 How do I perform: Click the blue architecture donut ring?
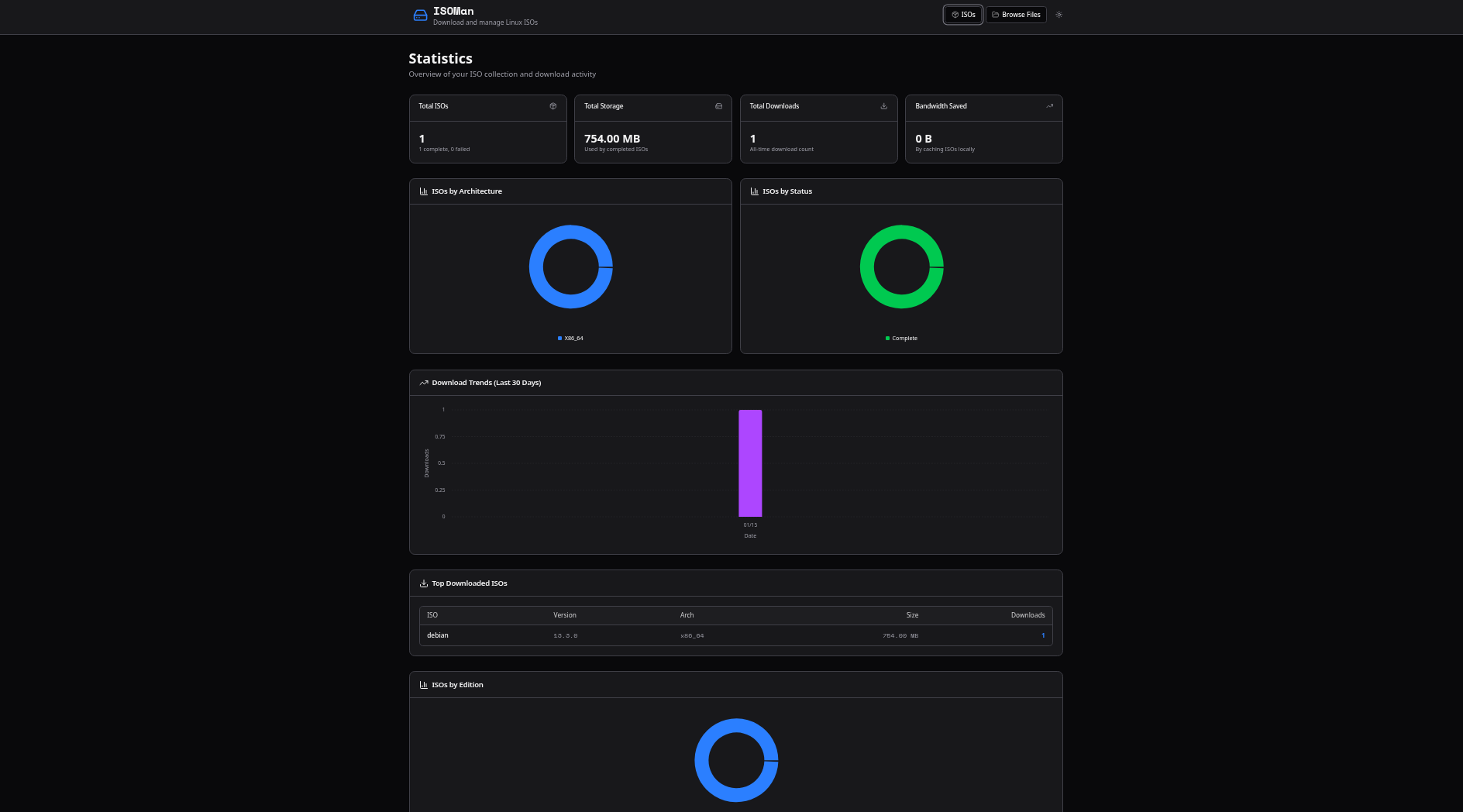536,267
